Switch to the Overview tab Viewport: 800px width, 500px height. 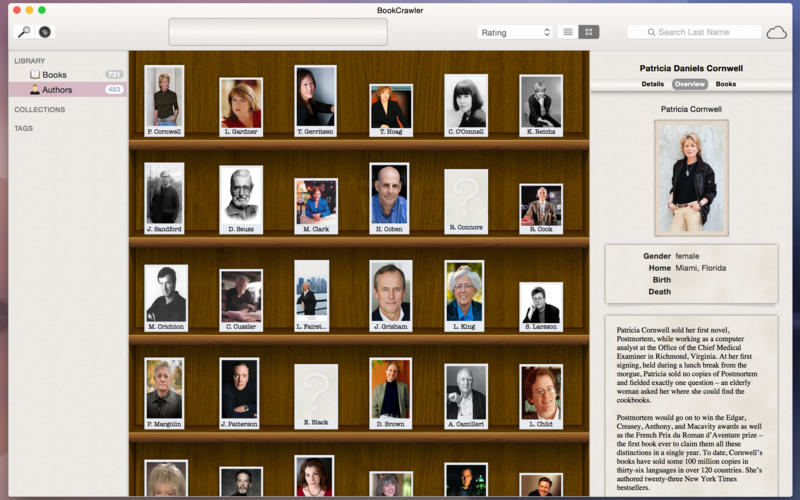[x=690, y=84]
